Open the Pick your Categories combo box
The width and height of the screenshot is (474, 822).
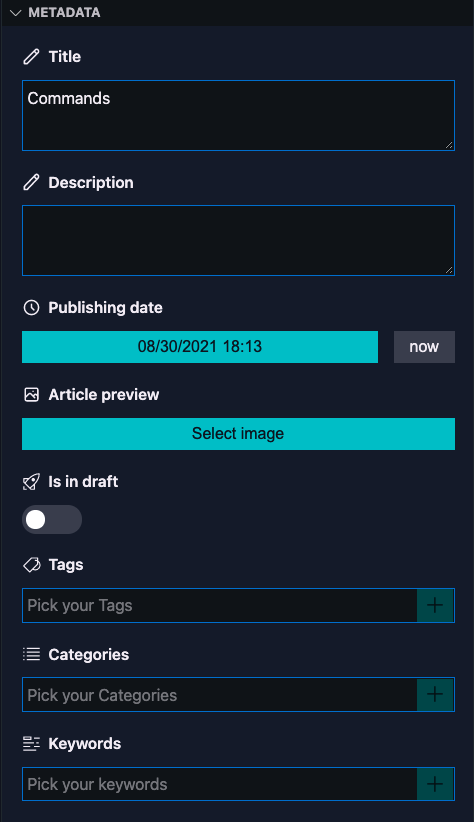pos(220,695)
